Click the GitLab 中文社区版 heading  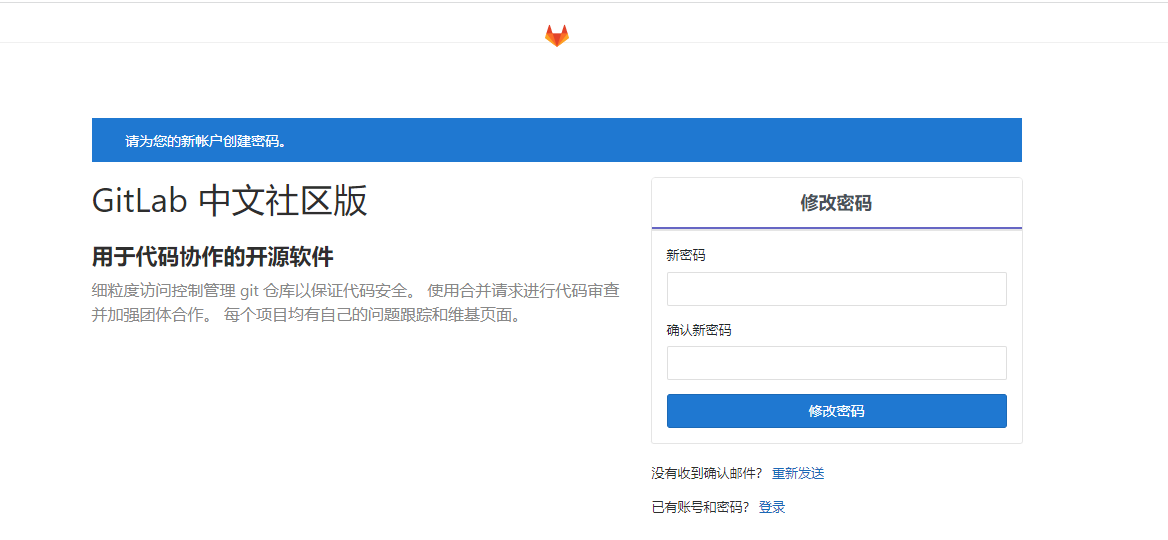pos(229,200)
